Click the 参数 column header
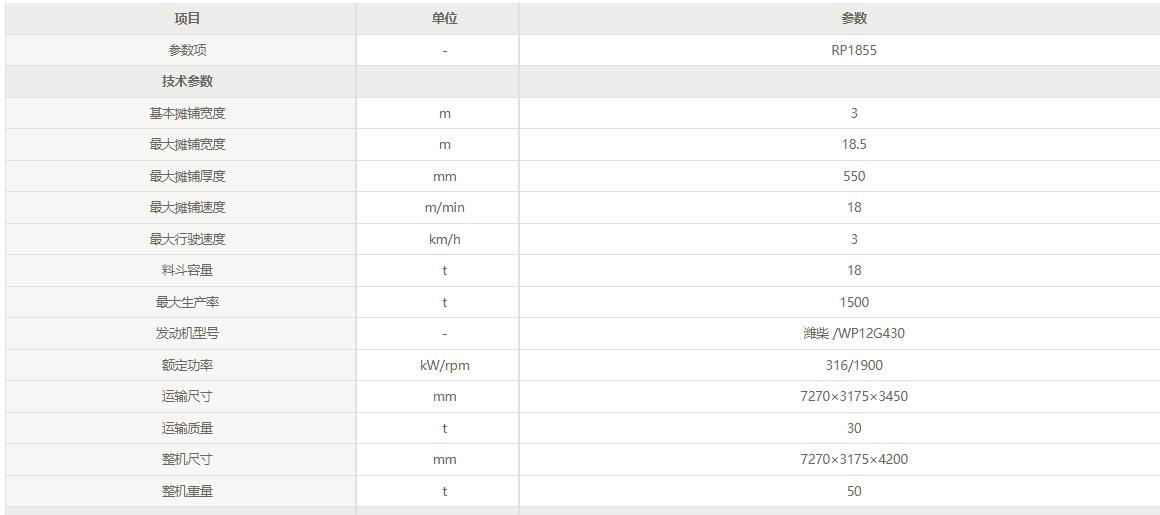1160x515 pixels. click(x=853, y=18)
